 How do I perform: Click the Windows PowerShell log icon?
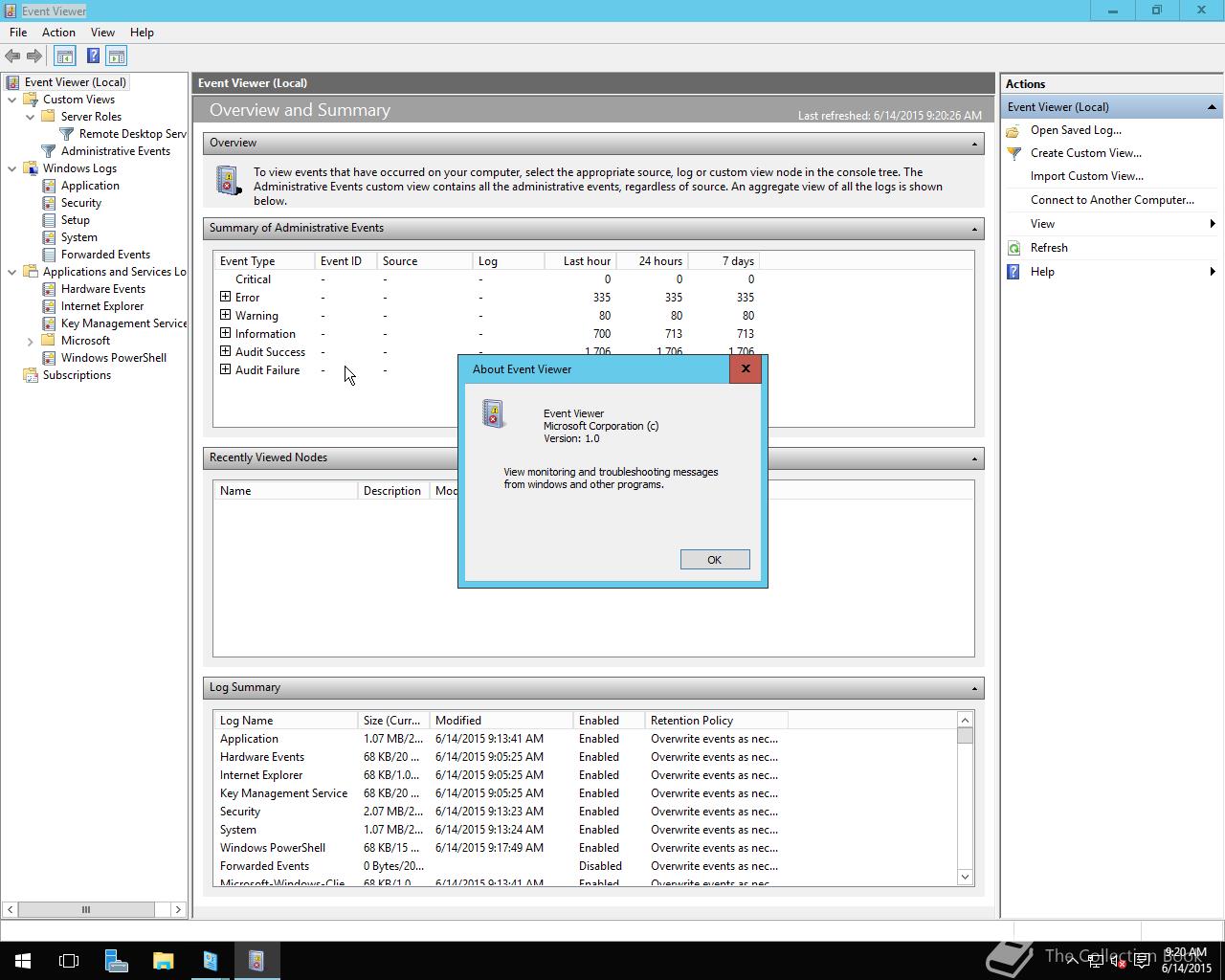point(49,358)
